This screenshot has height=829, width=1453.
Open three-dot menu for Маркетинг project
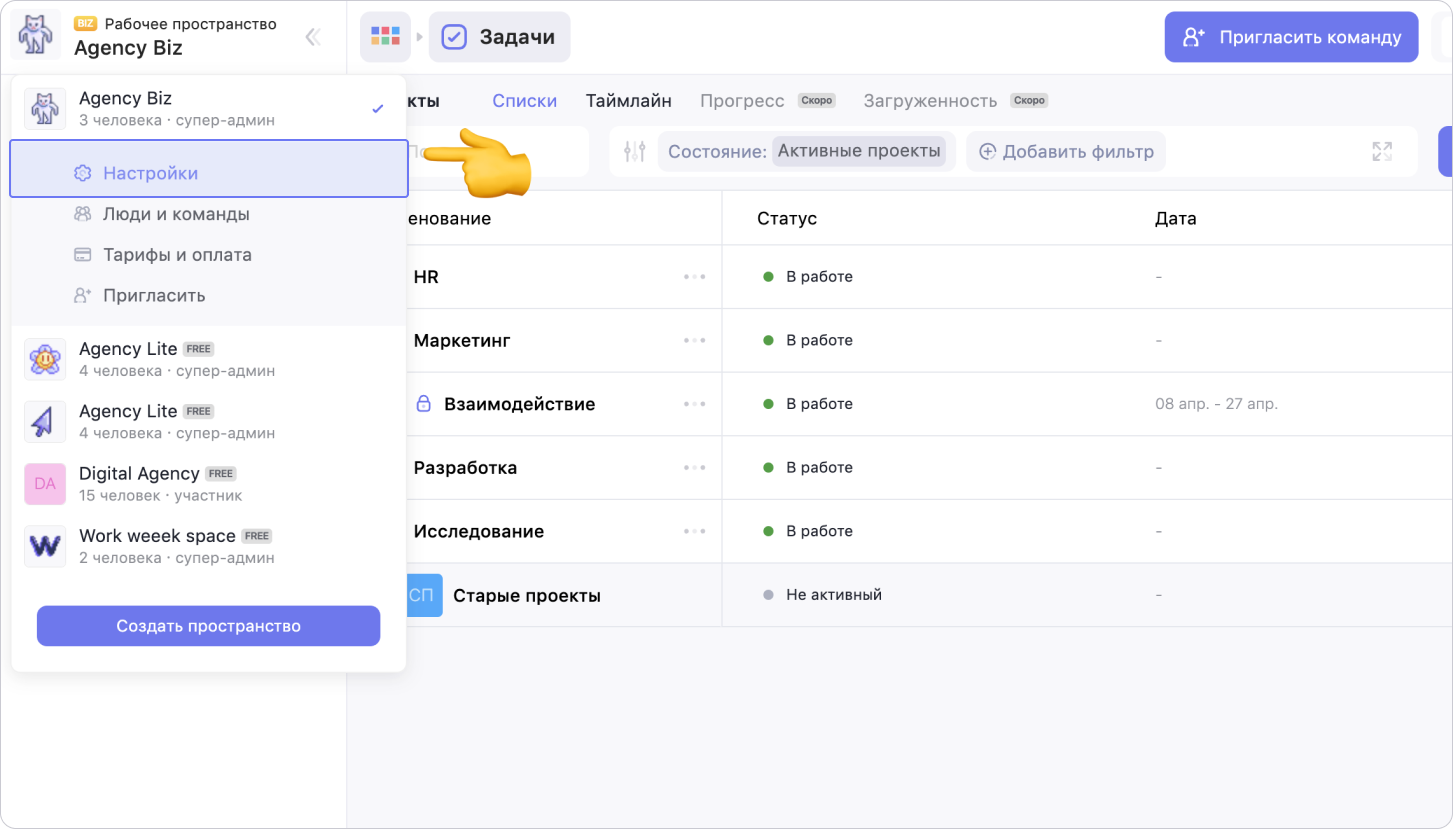click(694, 341)
